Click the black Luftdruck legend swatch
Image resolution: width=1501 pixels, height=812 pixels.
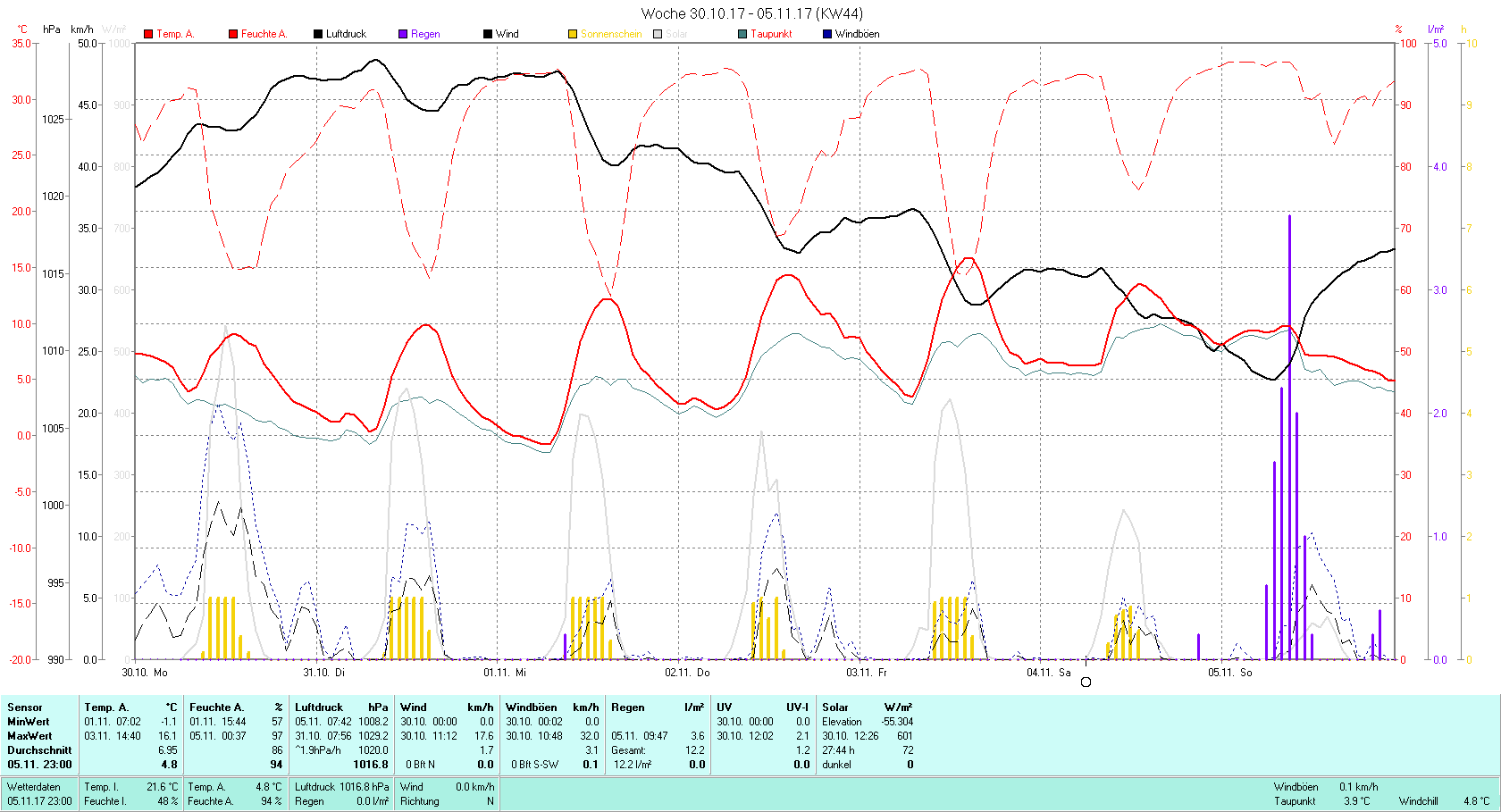coord(318,34)
